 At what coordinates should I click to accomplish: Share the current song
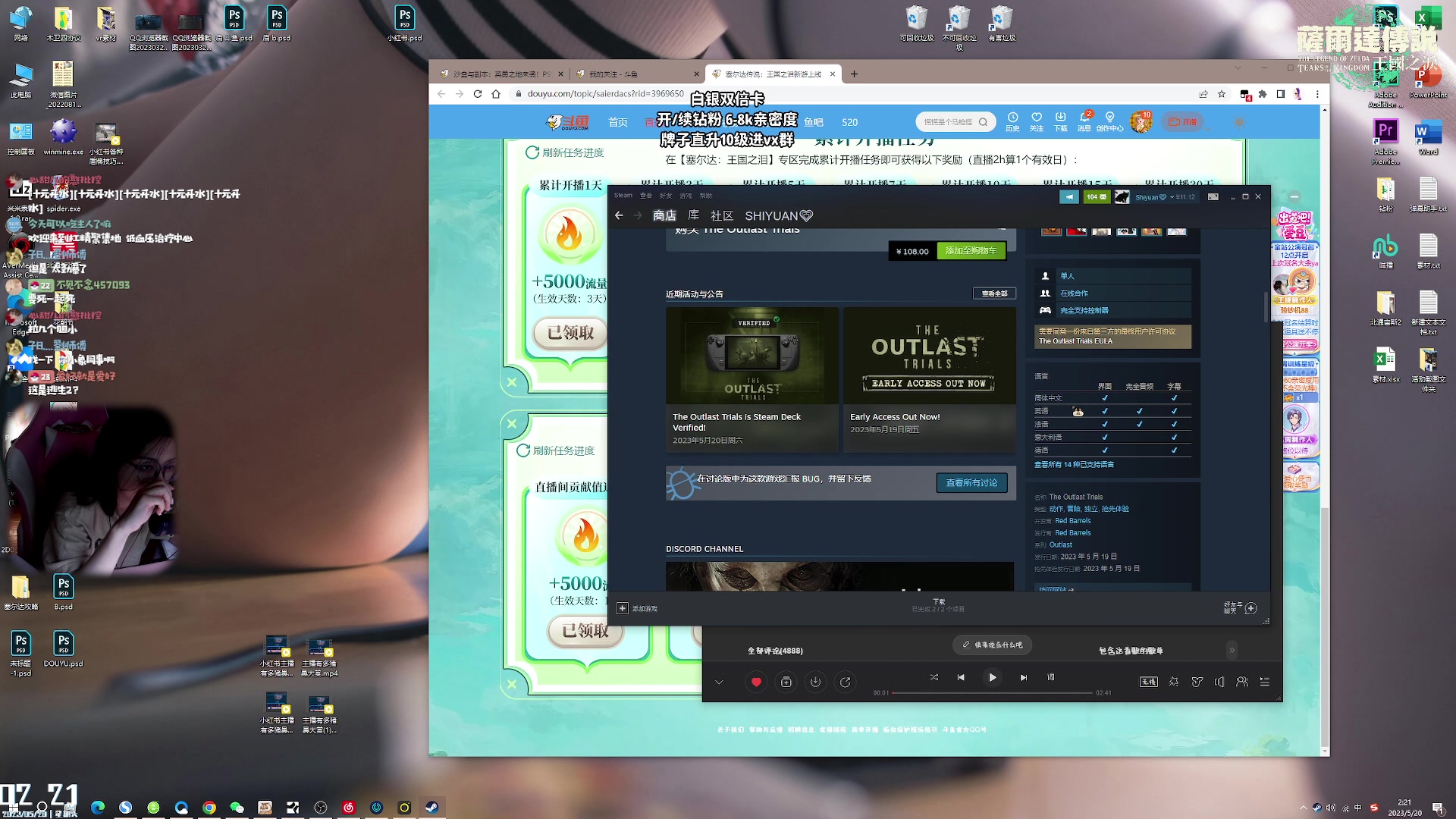[845, 682]
